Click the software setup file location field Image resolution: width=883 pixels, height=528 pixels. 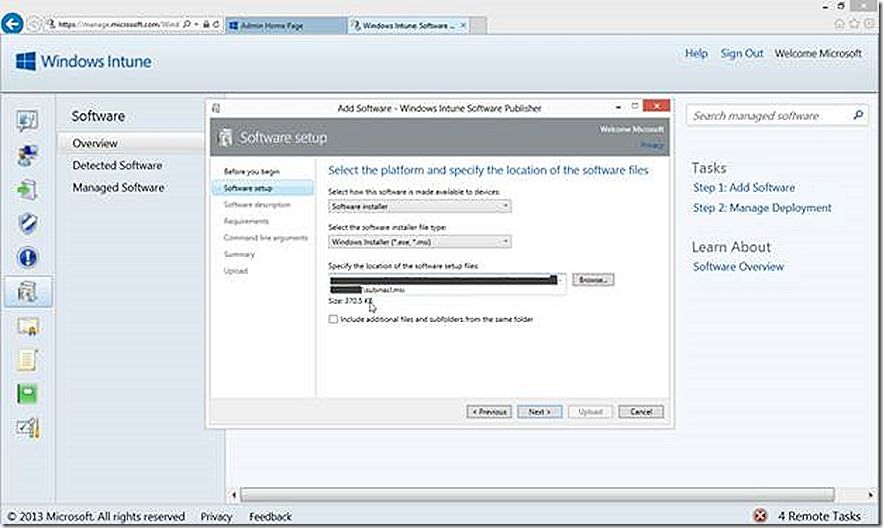pos(447,284)
